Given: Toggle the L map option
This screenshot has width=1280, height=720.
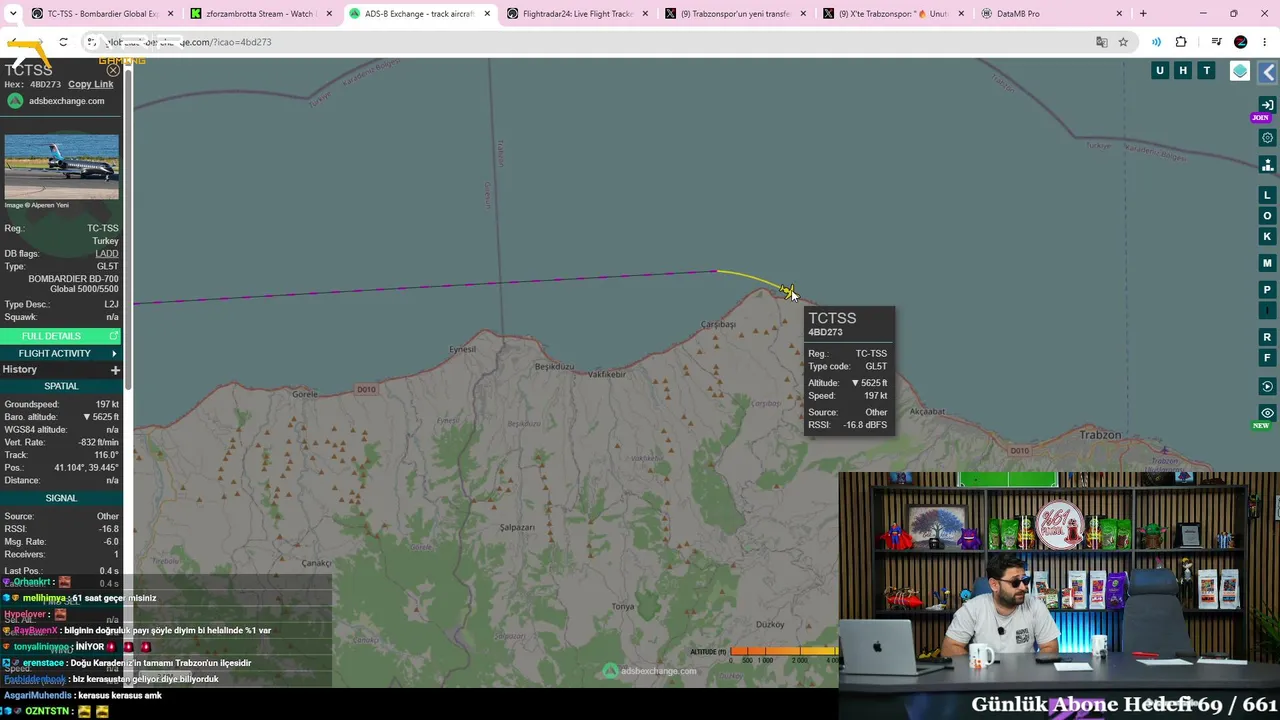Looking at the screenshot, I should (1267, 195).
